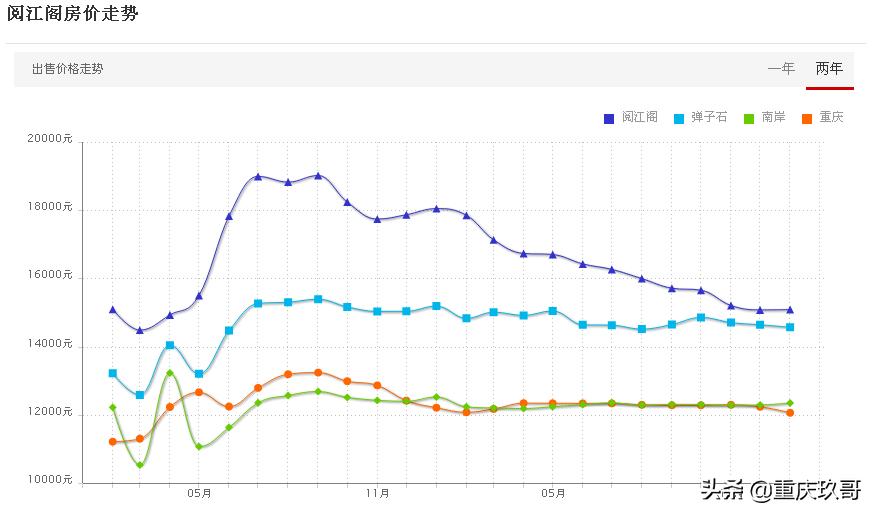Click the 20000元 y-axis label

click(50, 139)
